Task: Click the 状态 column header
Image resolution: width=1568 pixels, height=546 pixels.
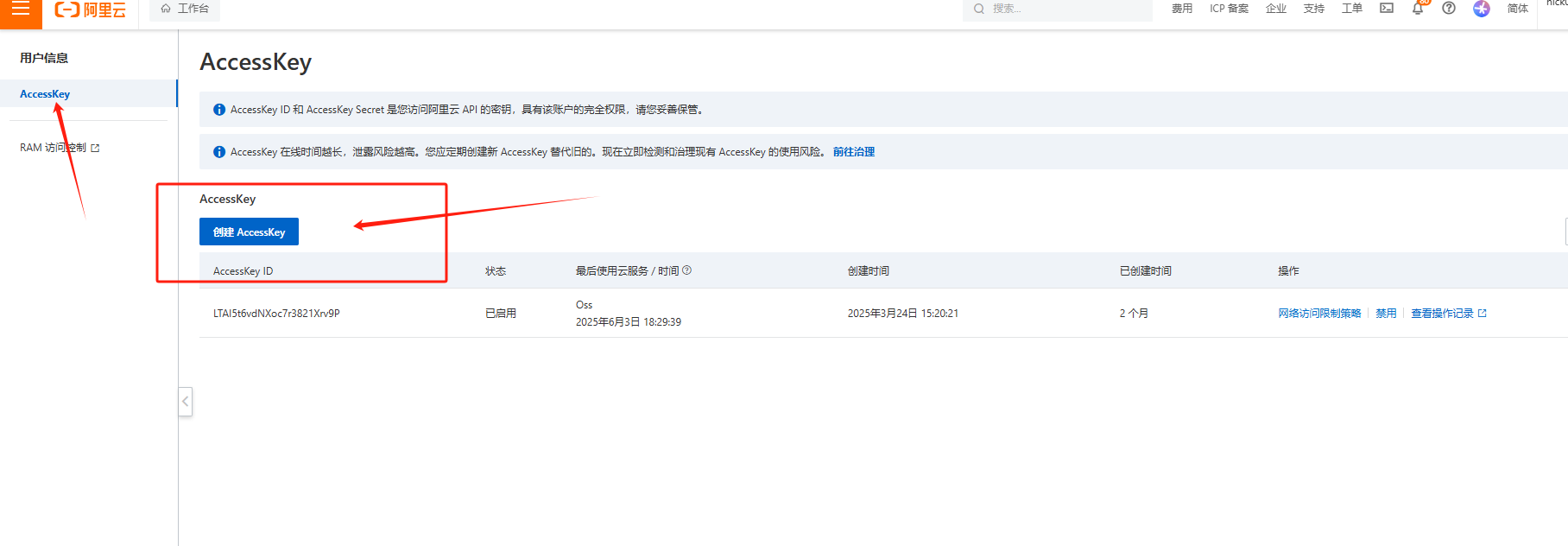Action: pos(496,271)
